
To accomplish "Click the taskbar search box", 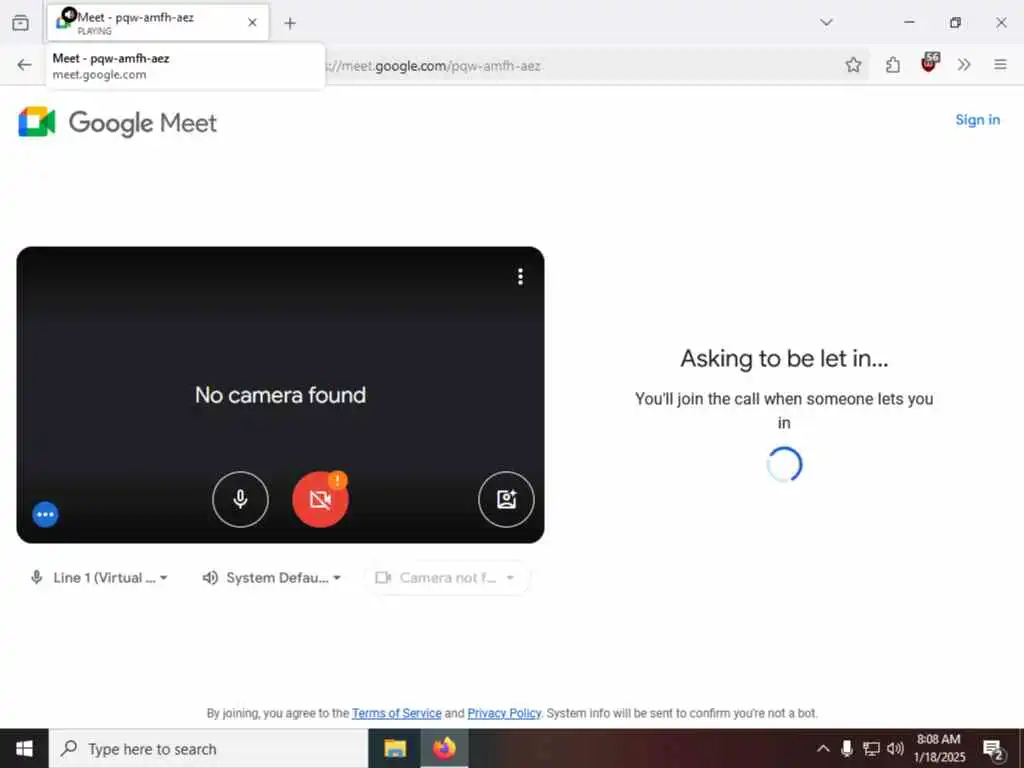I will (x=208, y=748).
